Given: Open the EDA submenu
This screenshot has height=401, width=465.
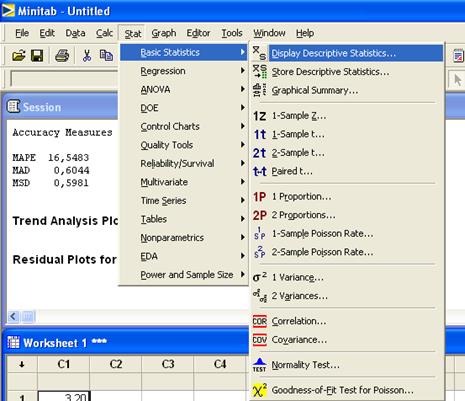Looking at the screenshot, I should [x=183, y=256].
